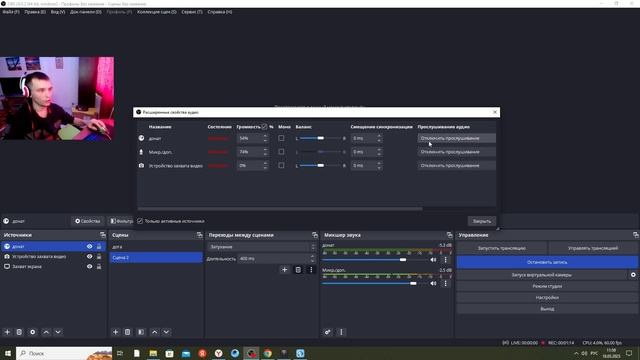Image resolution: width=640 pixels, height=360 pixels.
Task: Open three-dot menu for Микр./доп. mixer channel
Action: [445, 283]
